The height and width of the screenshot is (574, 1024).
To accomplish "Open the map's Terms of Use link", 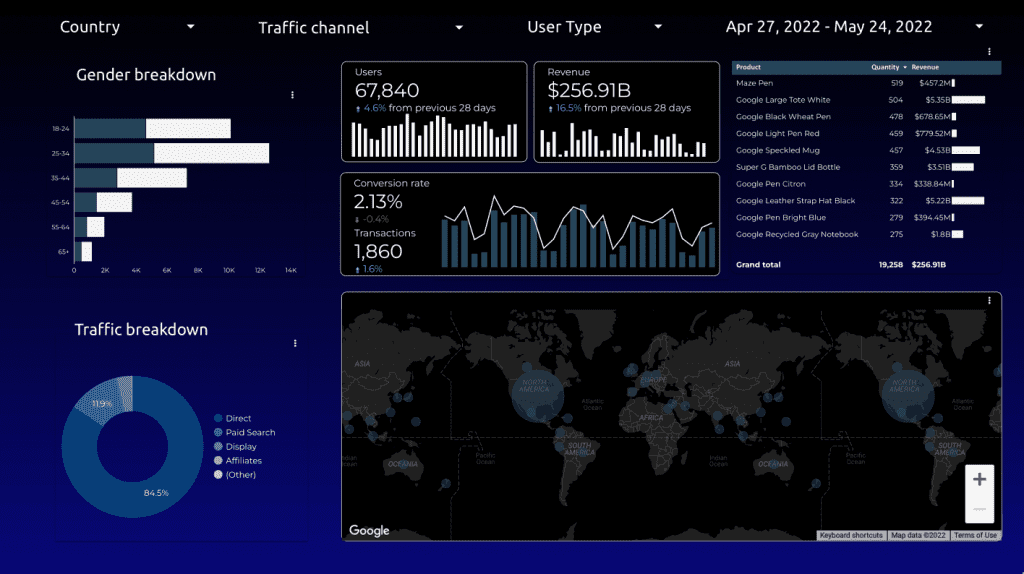I will point(974,536).
